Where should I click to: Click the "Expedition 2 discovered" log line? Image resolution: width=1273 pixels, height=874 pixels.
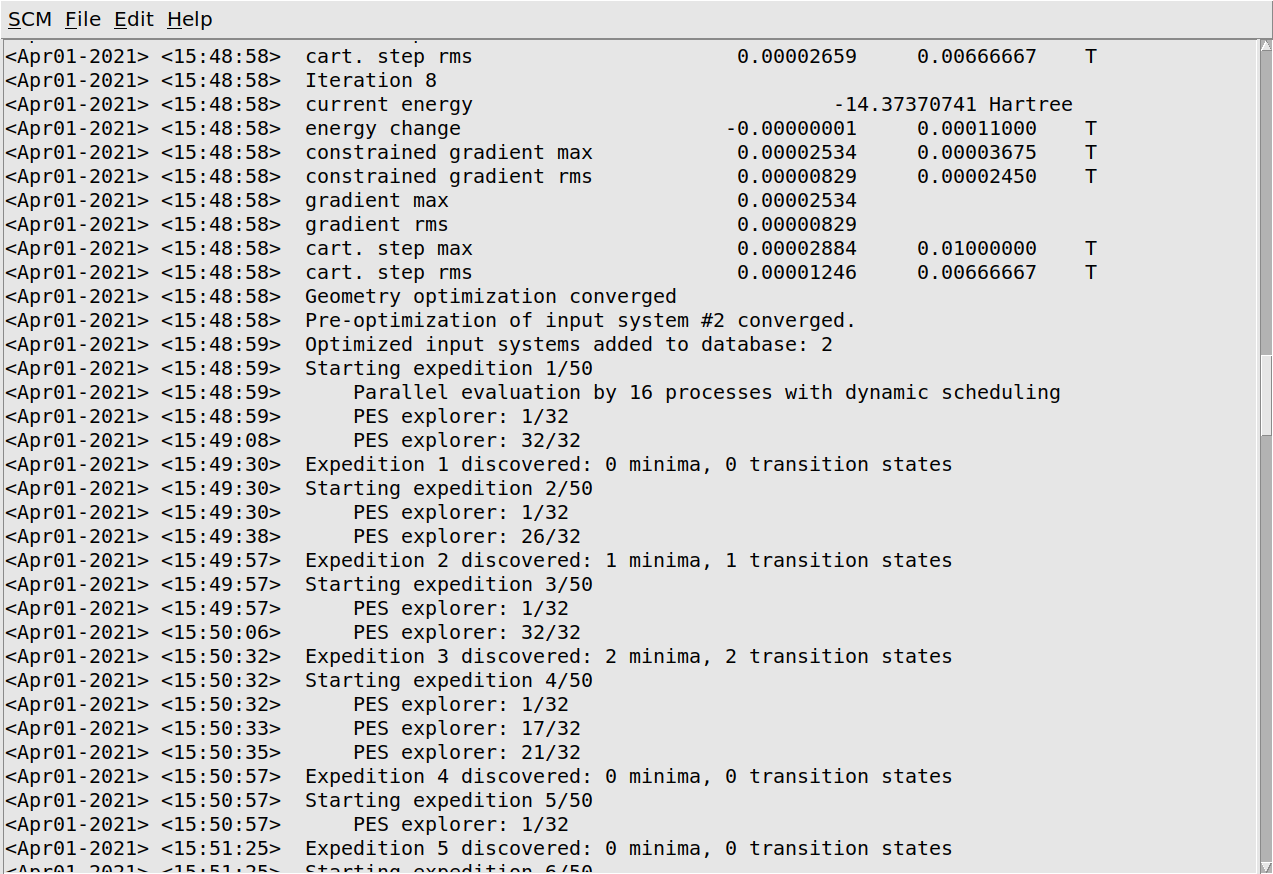point(628,561)
